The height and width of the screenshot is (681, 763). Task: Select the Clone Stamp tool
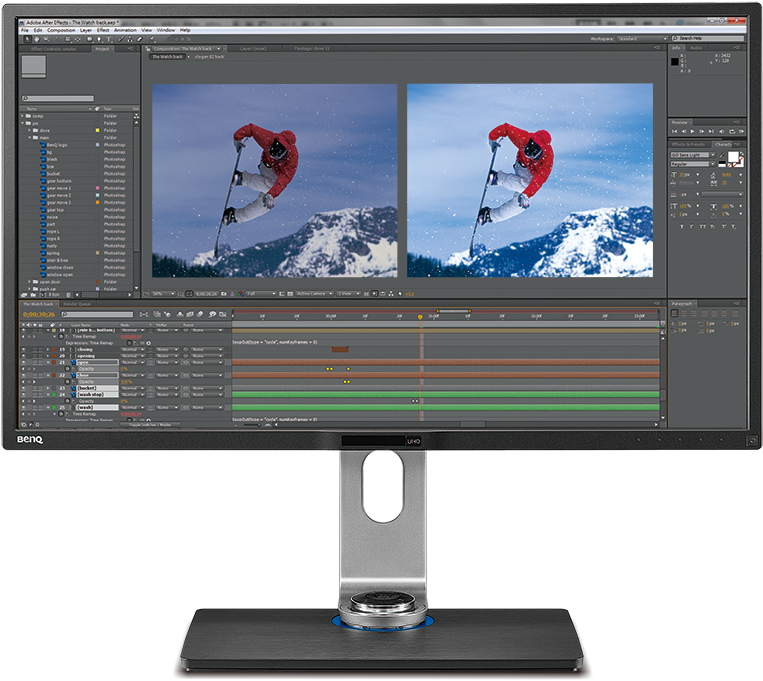[130, 39]
